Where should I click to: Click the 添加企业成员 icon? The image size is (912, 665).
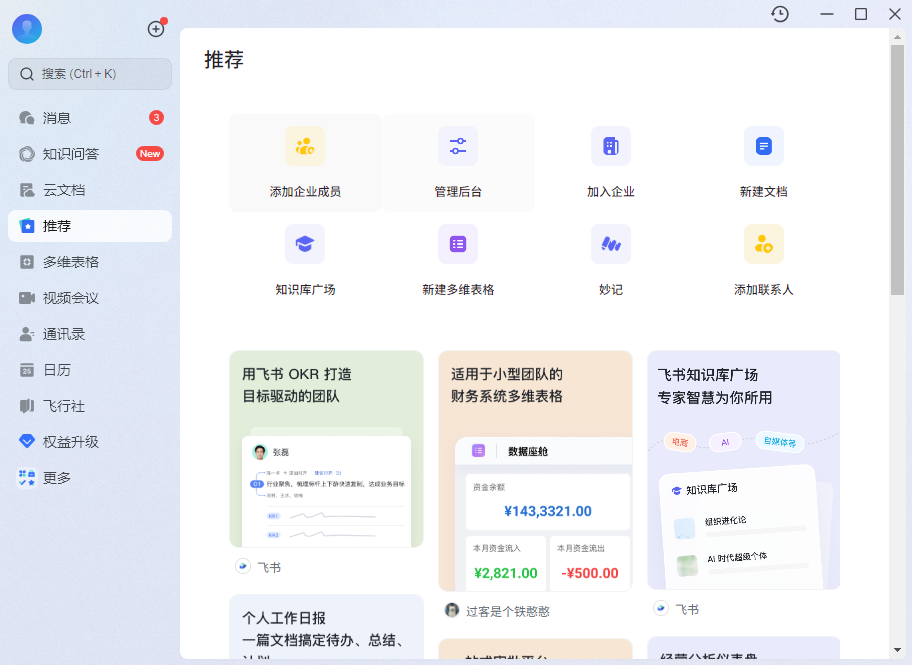pyautogui.click(x=305, y=146)
